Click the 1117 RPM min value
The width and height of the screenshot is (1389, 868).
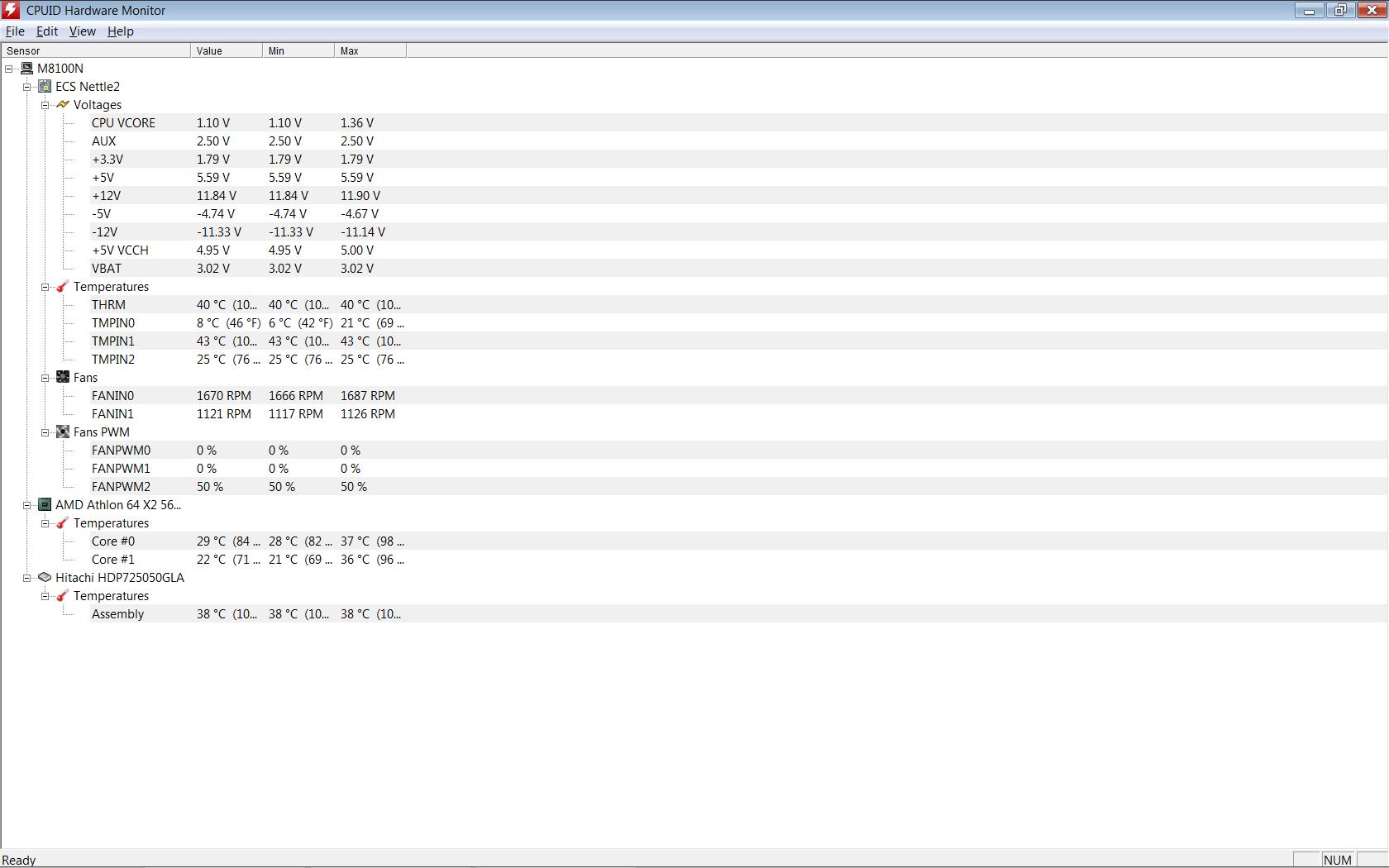296,414
